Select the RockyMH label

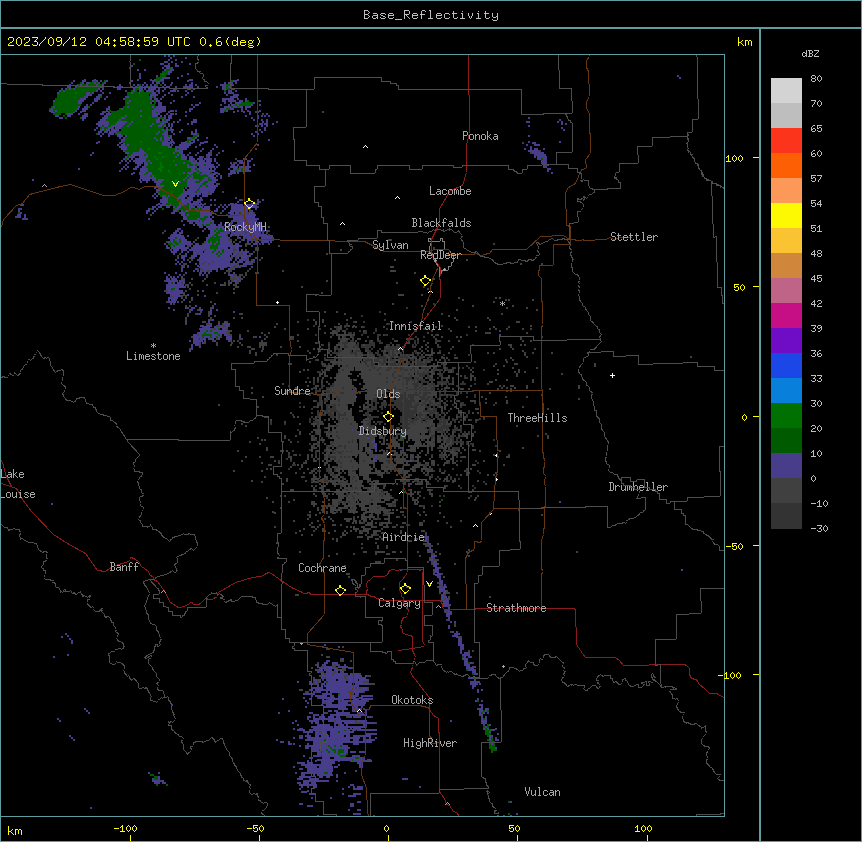coord(245,227)
